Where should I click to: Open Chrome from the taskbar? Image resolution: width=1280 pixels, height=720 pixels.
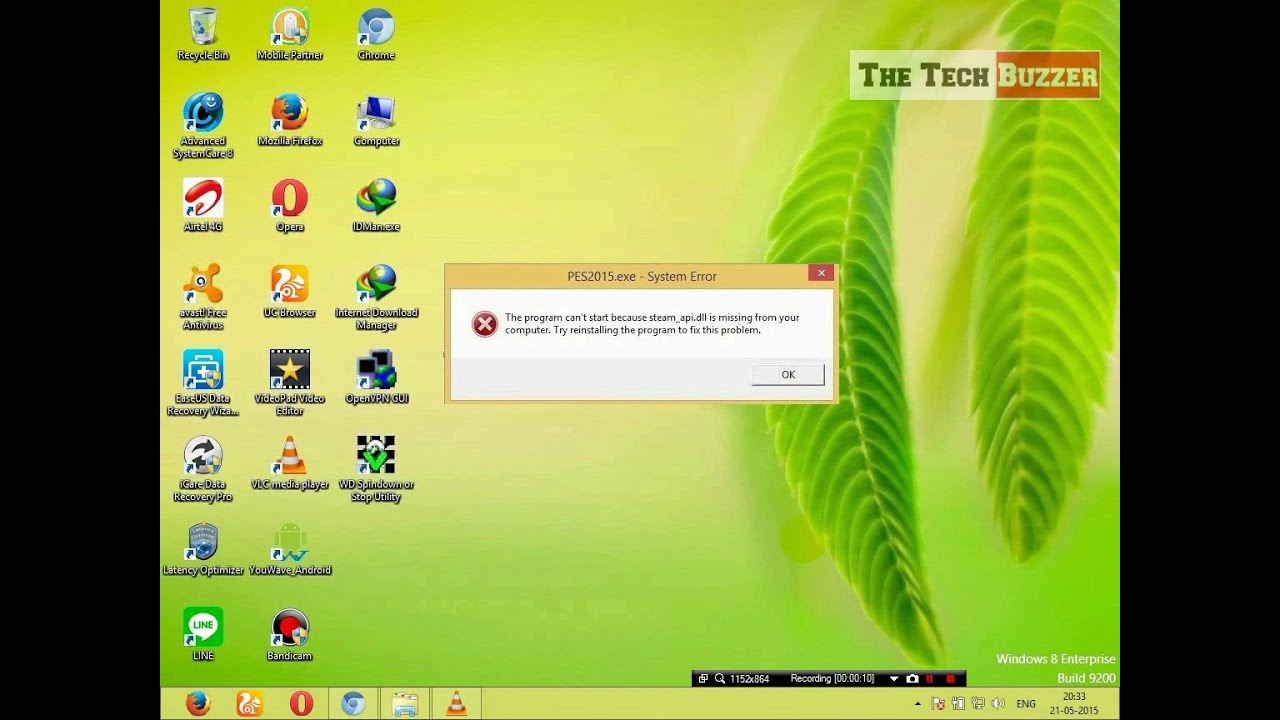coord(353,704)
